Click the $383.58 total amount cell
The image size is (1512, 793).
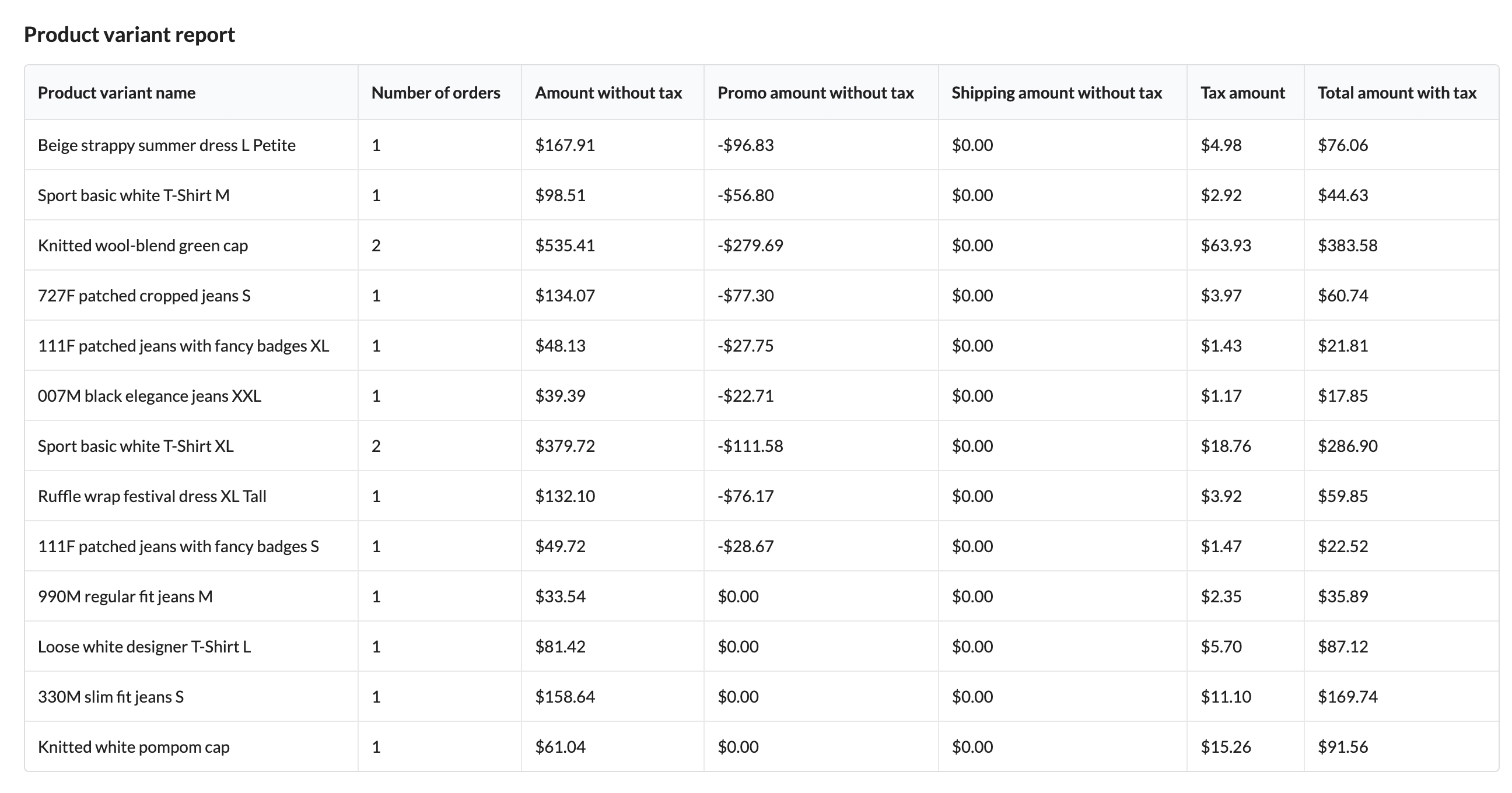(x=1347, y=245)
